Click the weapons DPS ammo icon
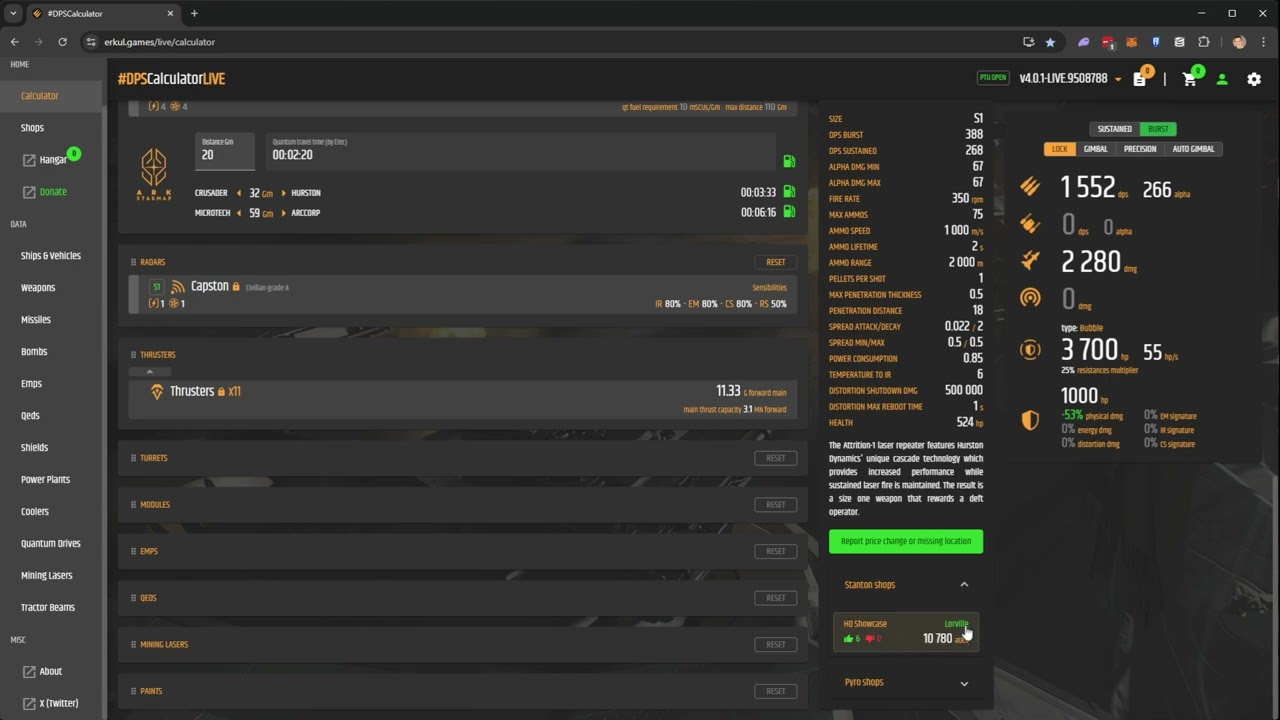Screen dimensions: 1280x720 pos(1030,186)
